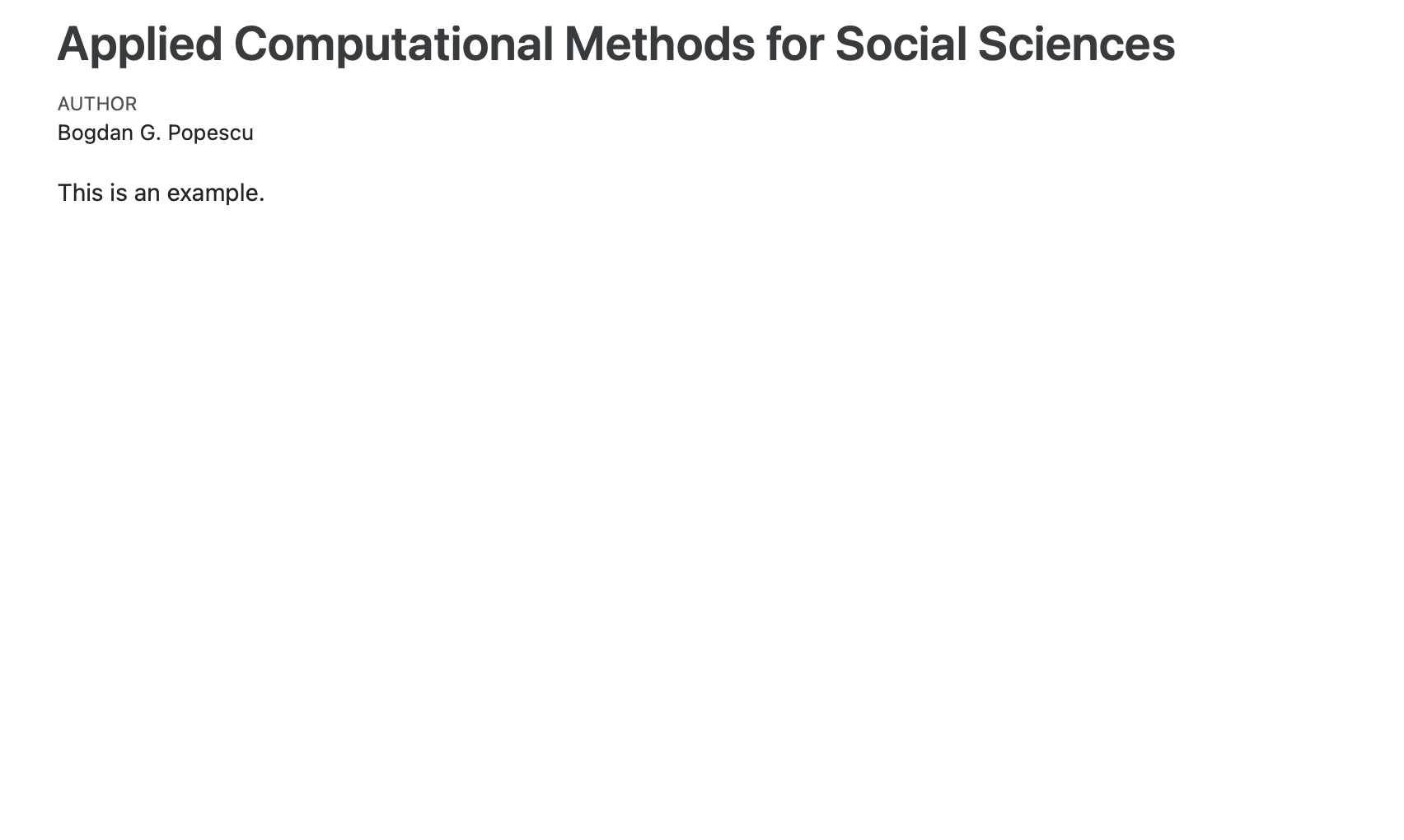Screen dimensions: 1404x840
Task: Click the capital "M" in "Methods"
Action: click(587, 44)
